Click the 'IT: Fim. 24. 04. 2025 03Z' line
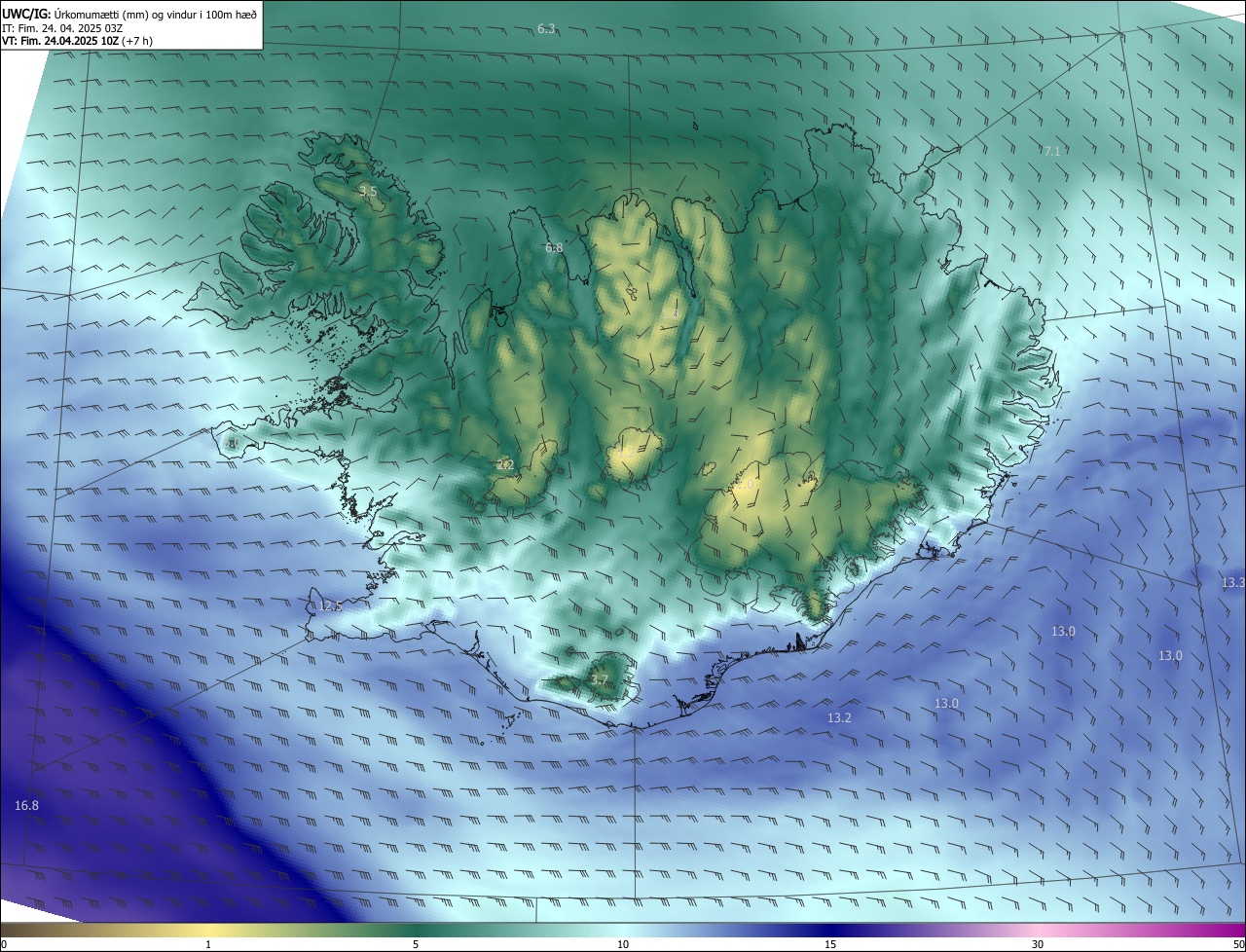Viewport: 1246px width, 952px height. 61,28
